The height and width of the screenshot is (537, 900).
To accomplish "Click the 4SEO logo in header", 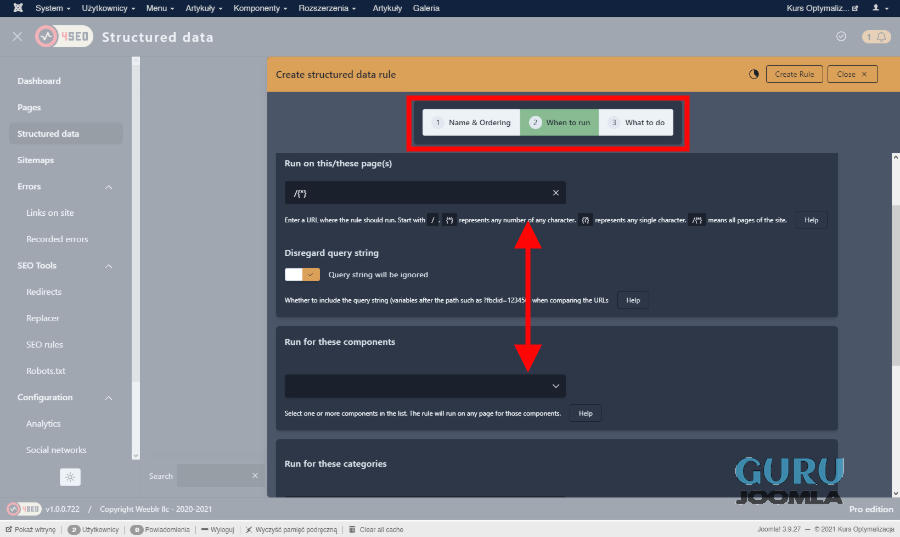I will click(64, 37).
